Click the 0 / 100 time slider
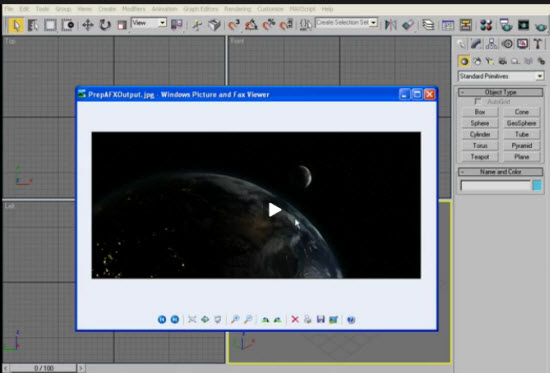 tap(44, 368)
